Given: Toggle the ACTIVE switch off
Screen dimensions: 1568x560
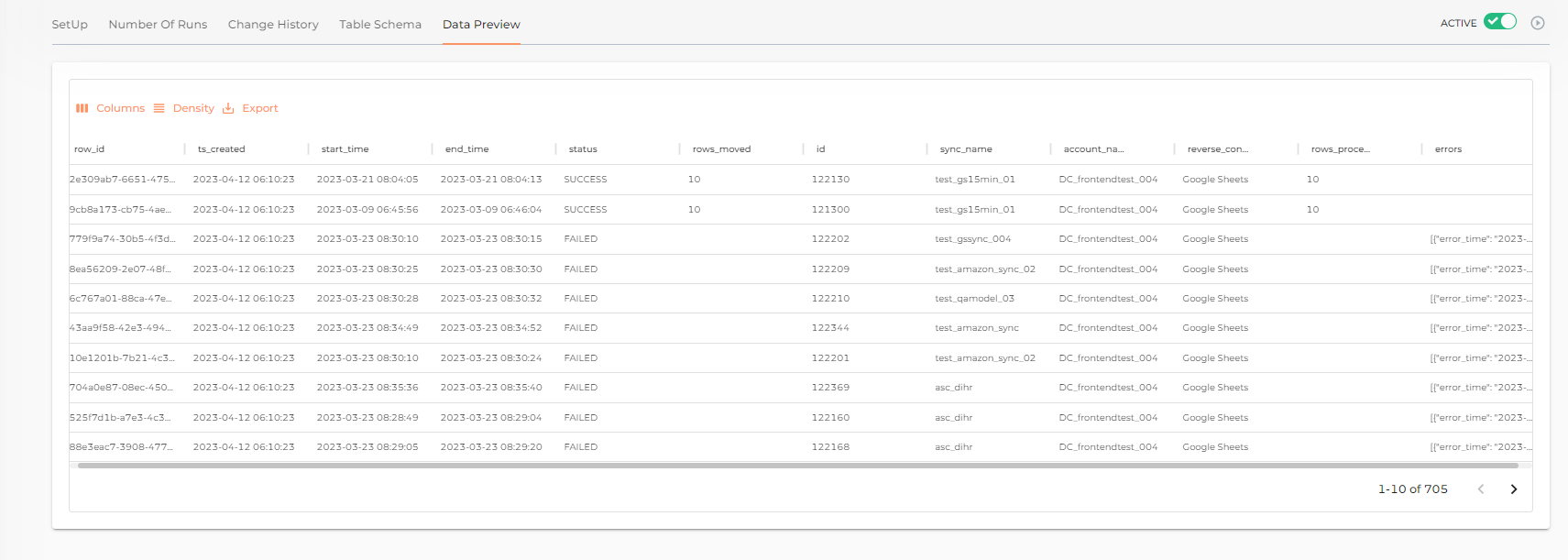Looking at the screenshot, I should point(1500,22).
